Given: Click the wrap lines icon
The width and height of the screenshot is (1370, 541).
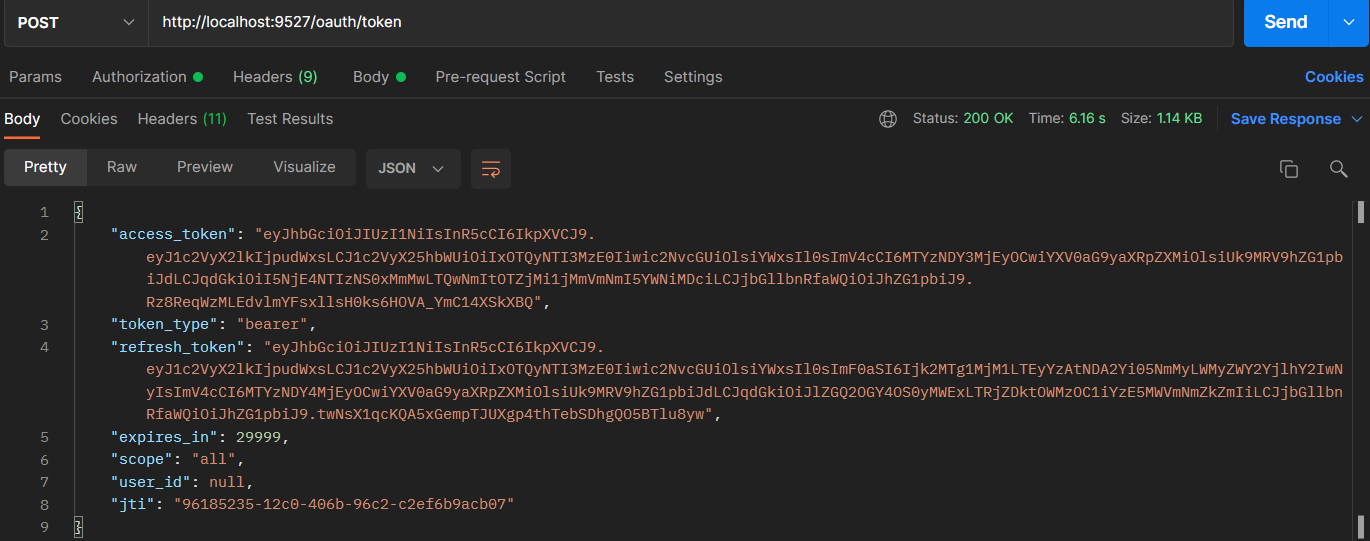Looking at the screenshot, I should (x=491, y=169).
